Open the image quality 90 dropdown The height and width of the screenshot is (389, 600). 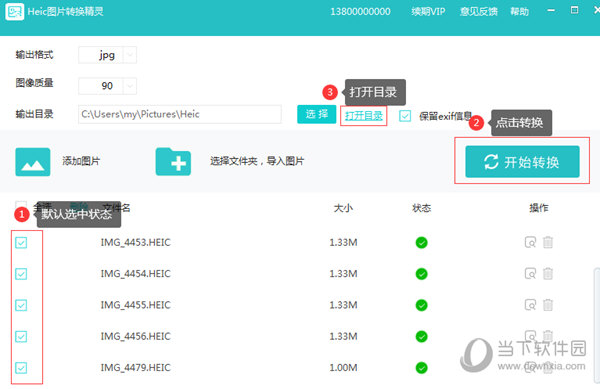108,86
